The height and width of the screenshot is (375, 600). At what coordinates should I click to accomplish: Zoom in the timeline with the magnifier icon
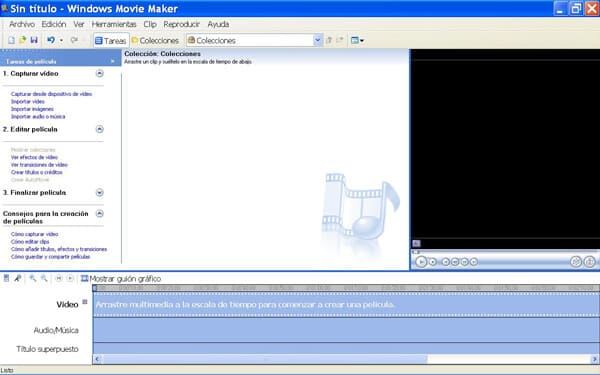[x=33, y=278]
